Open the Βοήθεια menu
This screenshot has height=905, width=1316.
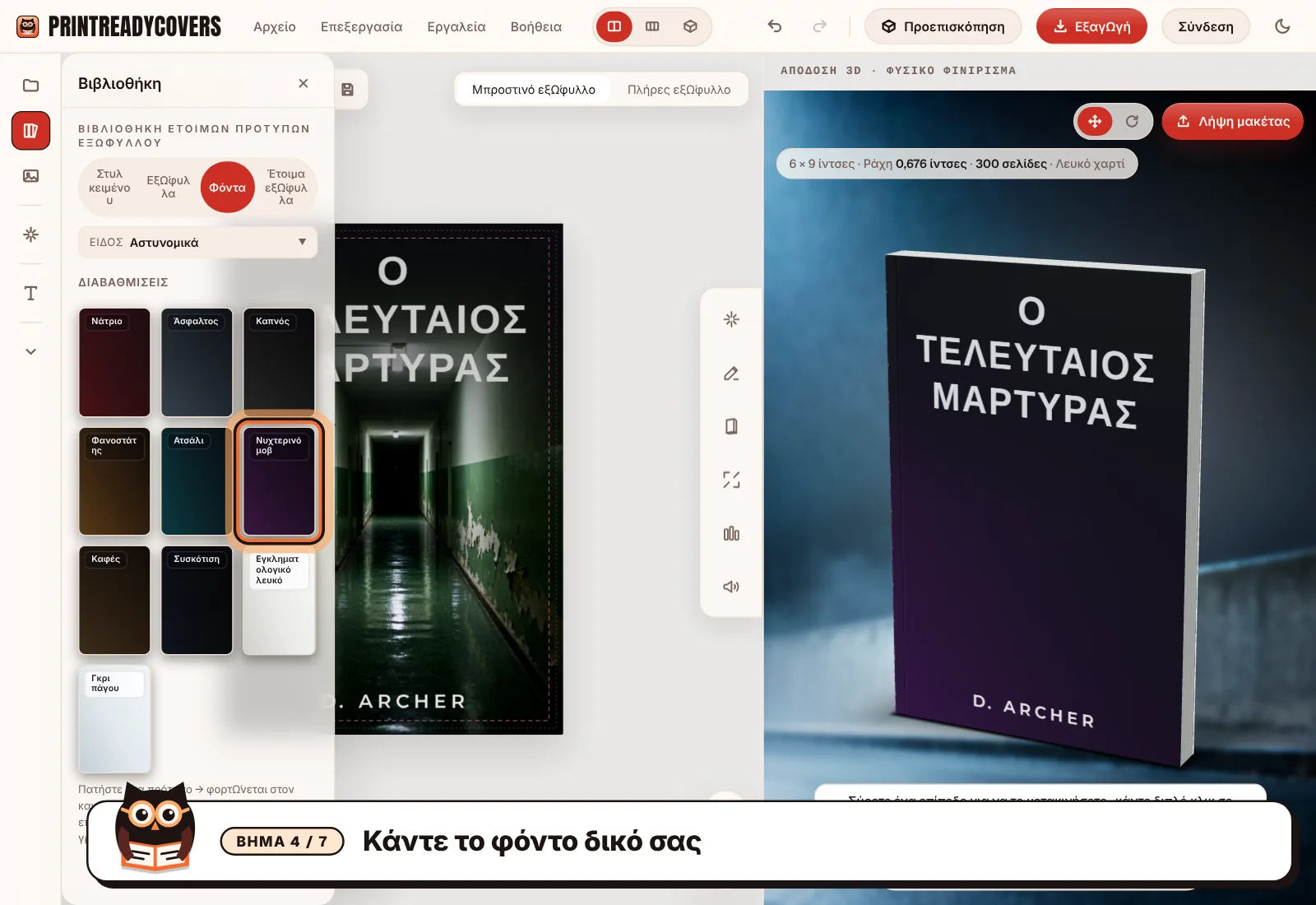tap(536, 26)
